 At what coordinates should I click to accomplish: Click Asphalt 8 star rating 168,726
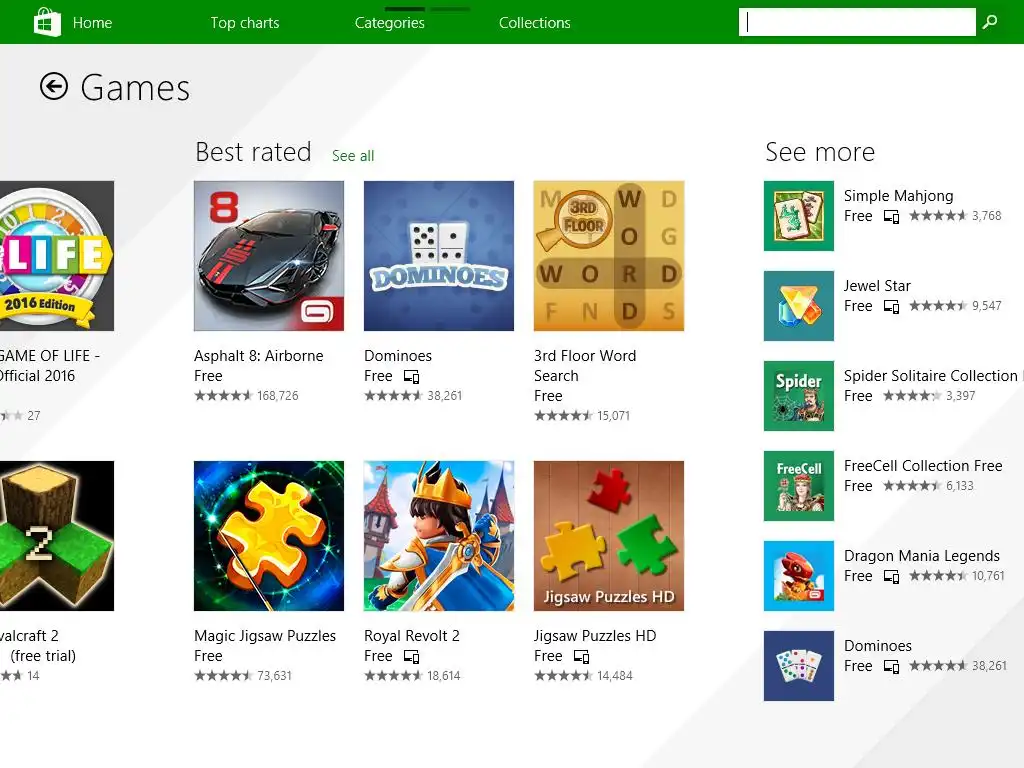pos(246,396)
